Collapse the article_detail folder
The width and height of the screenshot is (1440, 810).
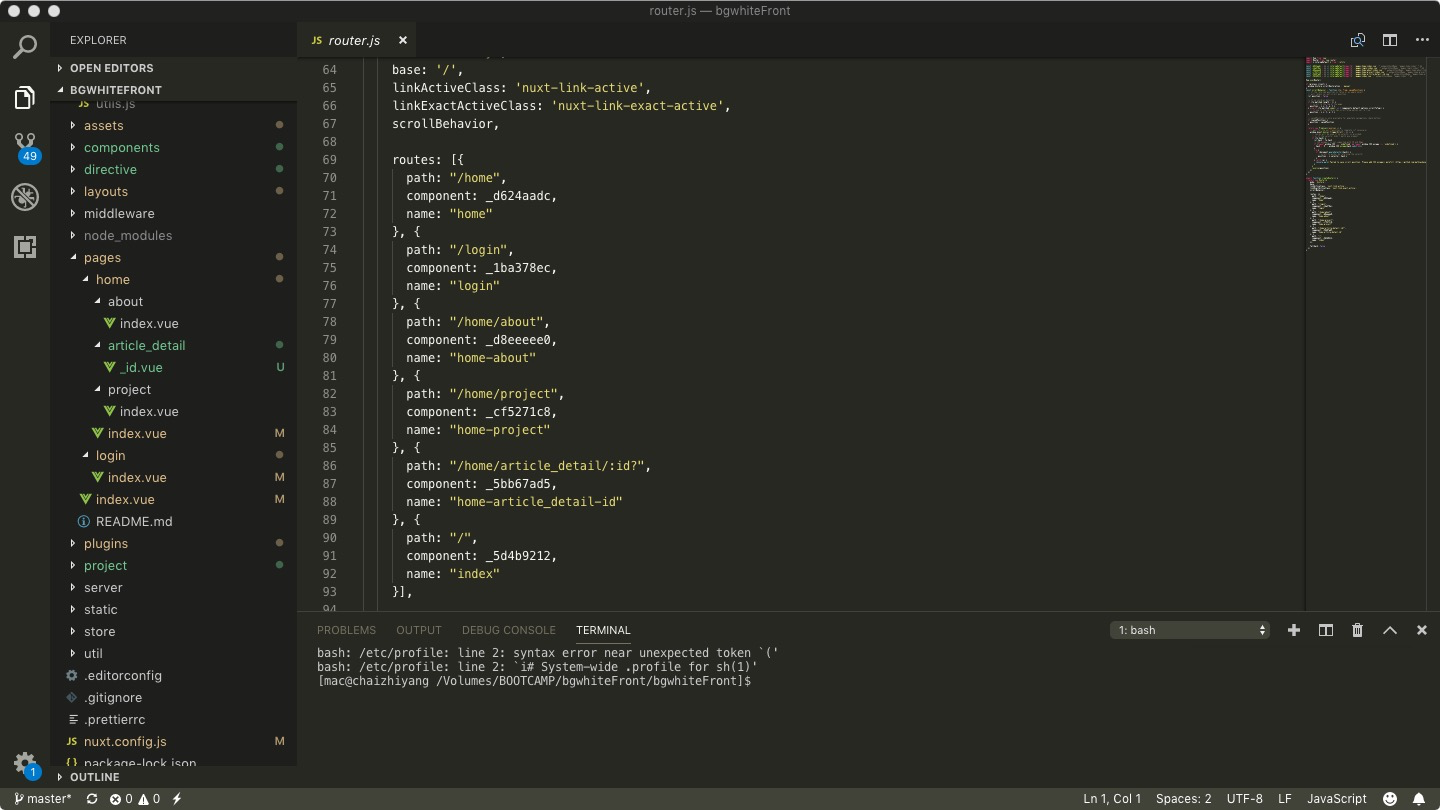(x=174, y=345)
